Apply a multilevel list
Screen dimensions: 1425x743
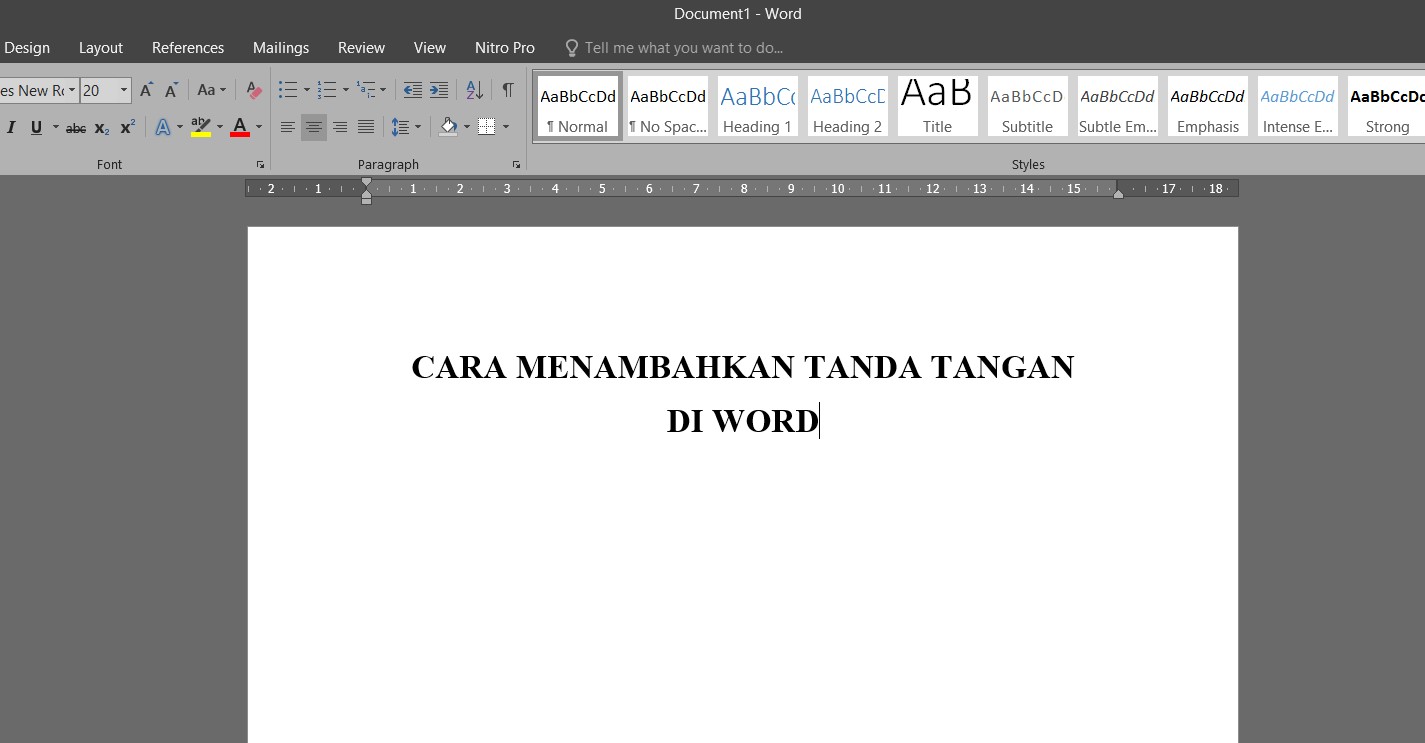[366, 90]
